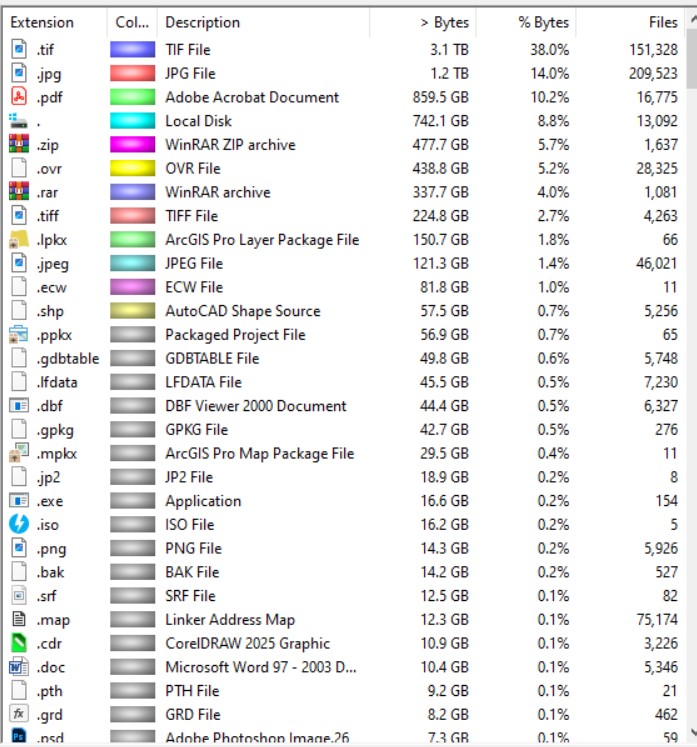Select the .doc Word document icon
Image resolution: width=697 pixels, height=747 pixels.
[18, 667]
